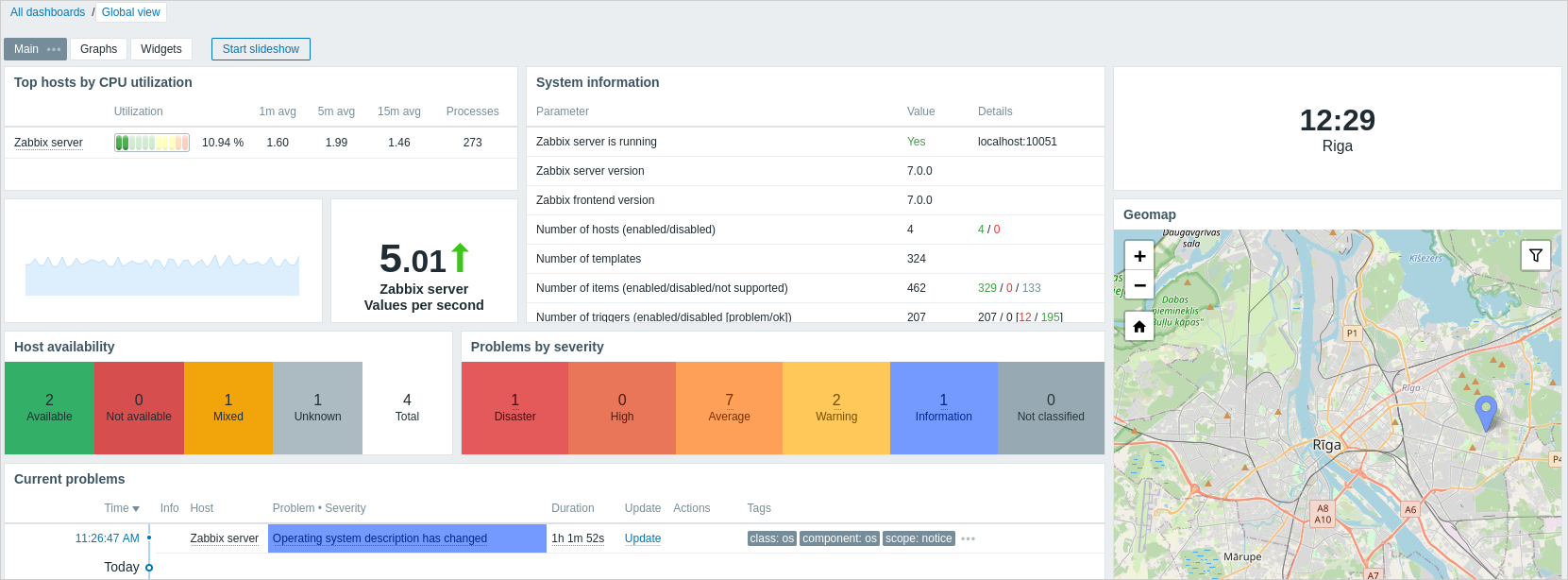Show more tags via the ellipsis icon
1568x580 pixels.
968,538
